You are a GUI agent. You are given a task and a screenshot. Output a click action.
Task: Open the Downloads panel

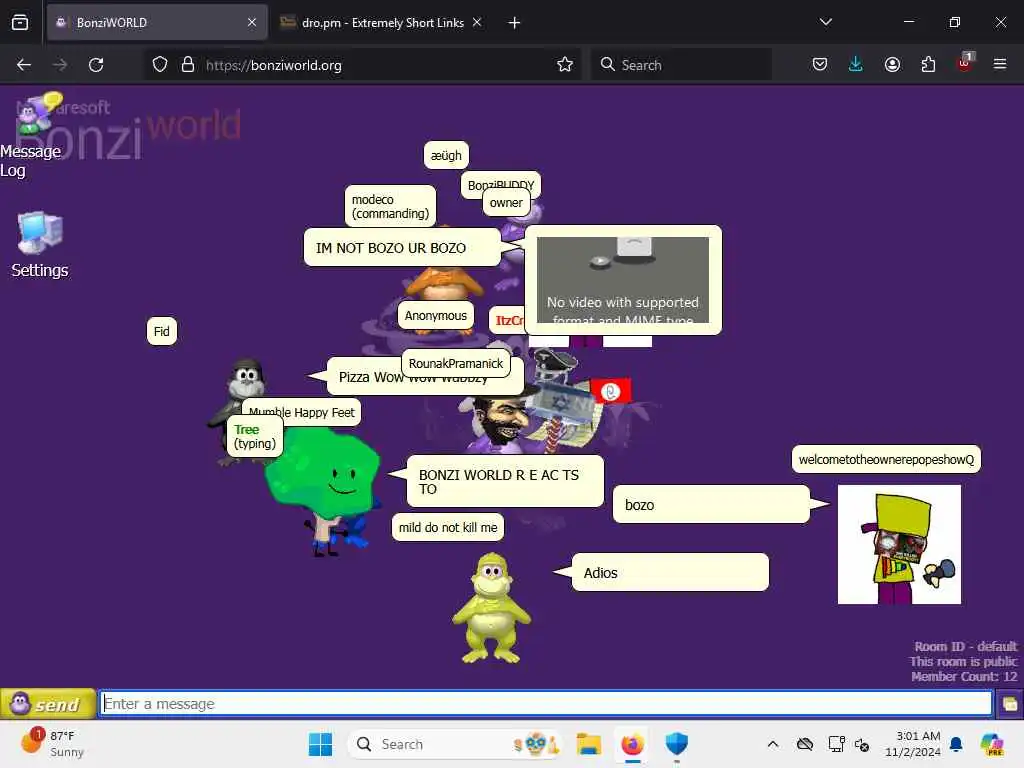[x=856, y=65]
